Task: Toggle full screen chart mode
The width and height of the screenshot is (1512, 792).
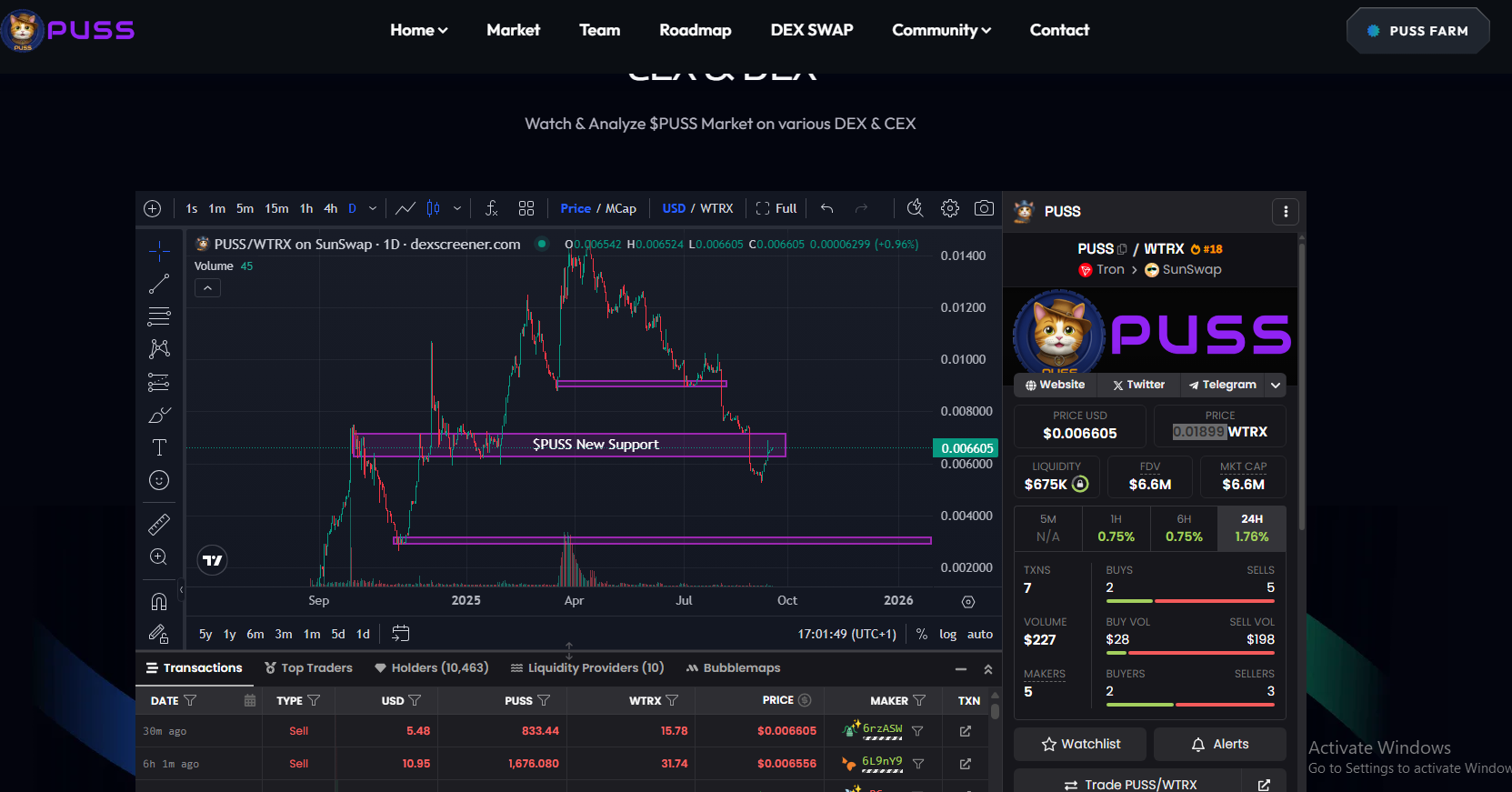Action: pyautogui.click(x=776, y=208)
